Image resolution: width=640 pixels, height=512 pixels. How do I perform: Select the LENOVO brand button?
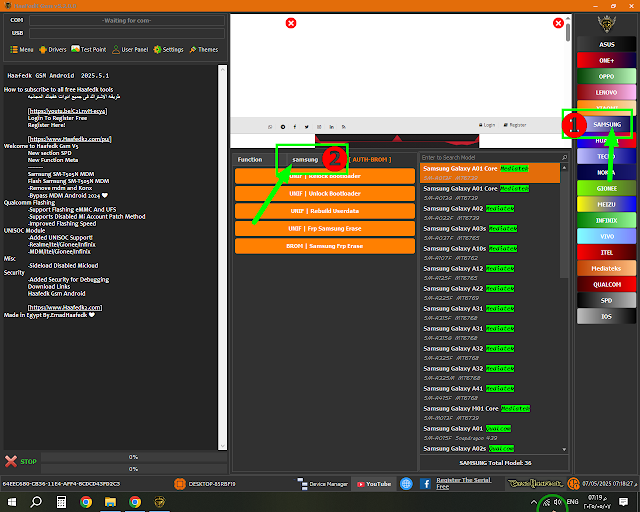[607, 92]
